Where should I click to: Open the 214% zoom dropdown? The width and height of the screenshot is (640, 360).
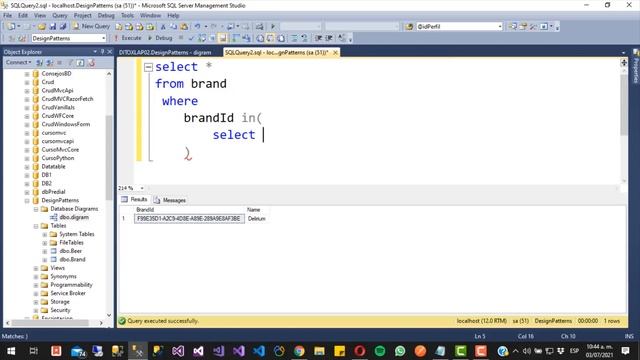pos(142,188)
